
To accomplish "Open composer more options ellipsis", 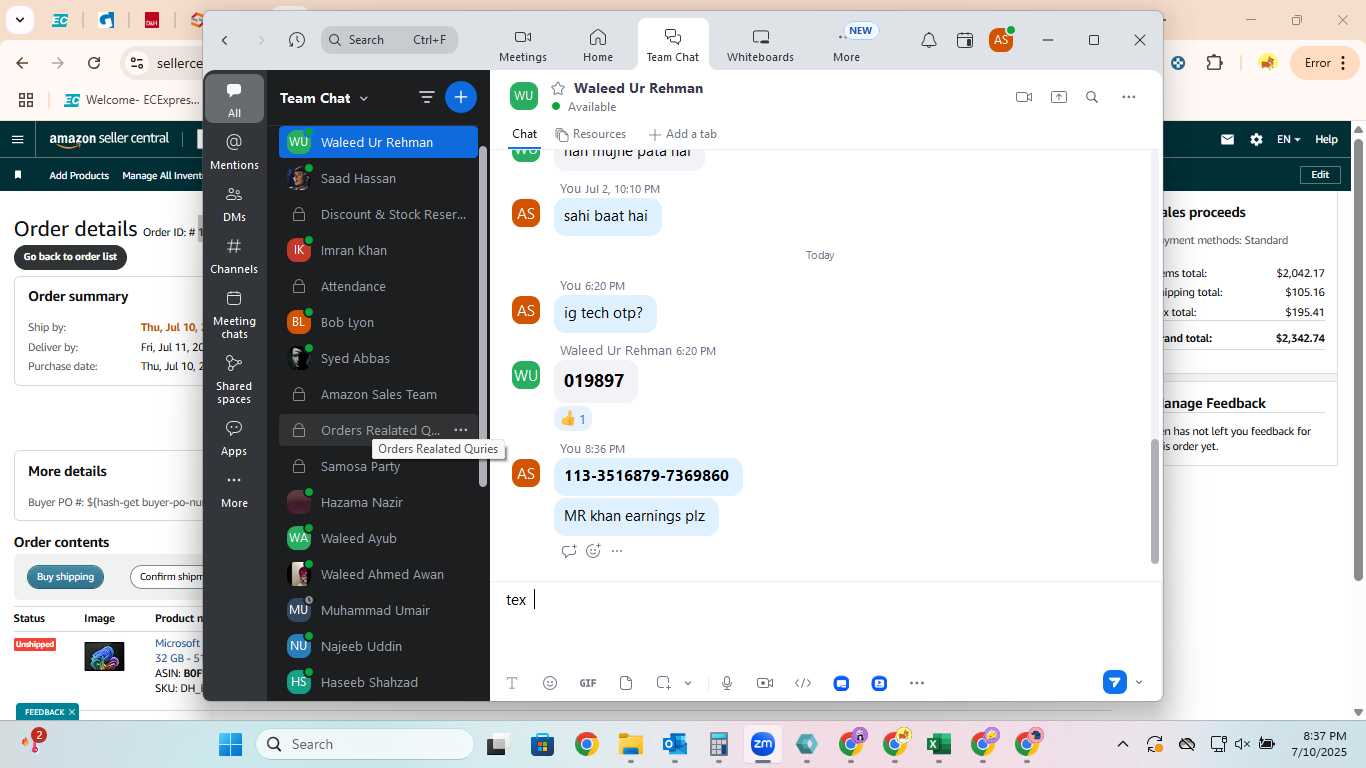I will click(x=917, y=683).
